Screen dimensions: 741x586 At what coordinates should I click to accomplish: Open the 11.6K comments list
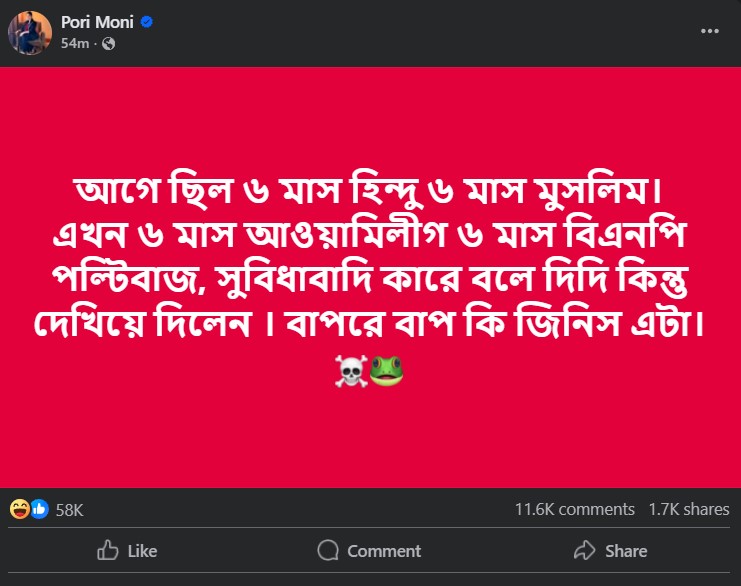tap(574, 509)
